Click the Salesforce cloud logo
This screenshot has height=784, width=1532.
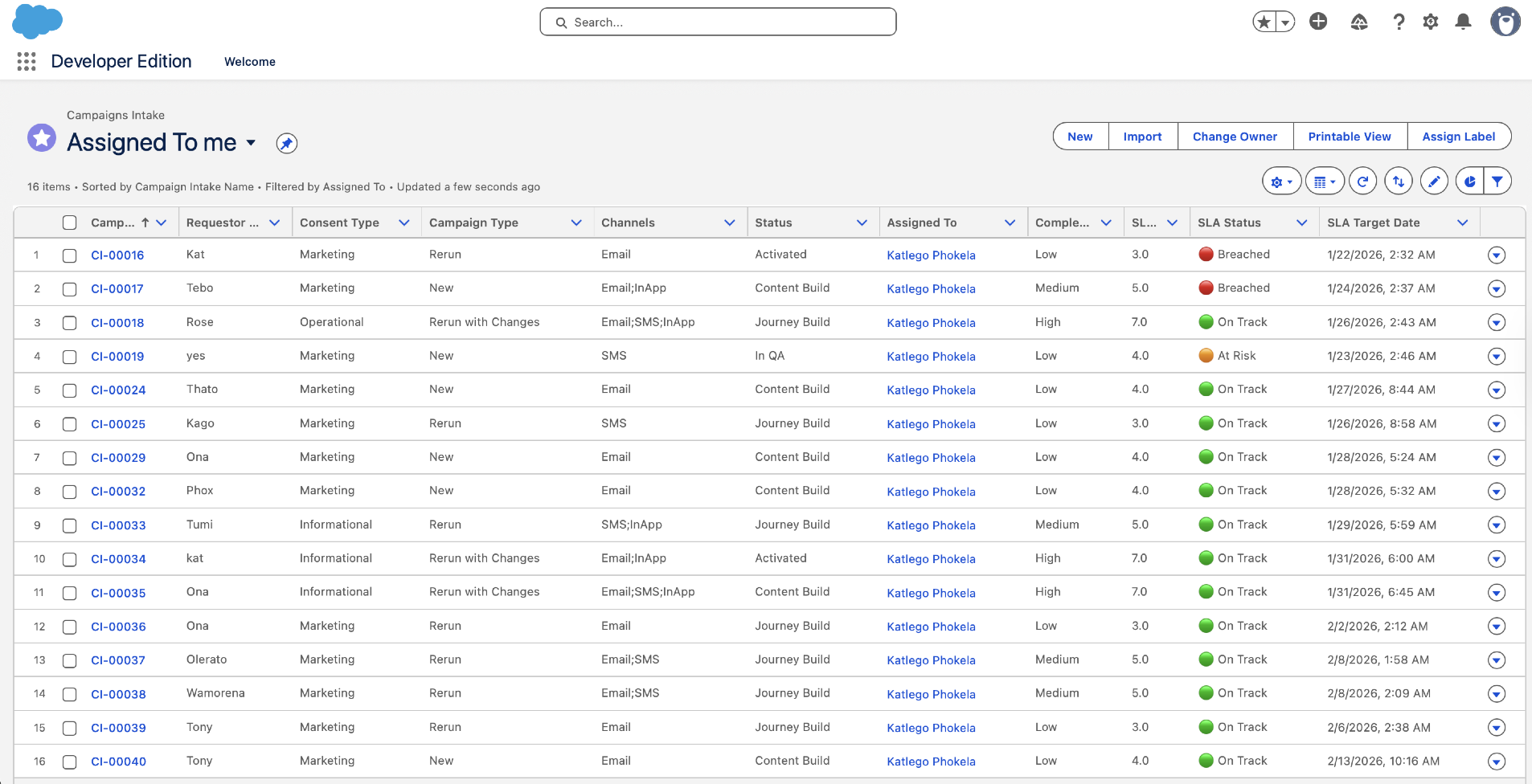click(37, 22)
